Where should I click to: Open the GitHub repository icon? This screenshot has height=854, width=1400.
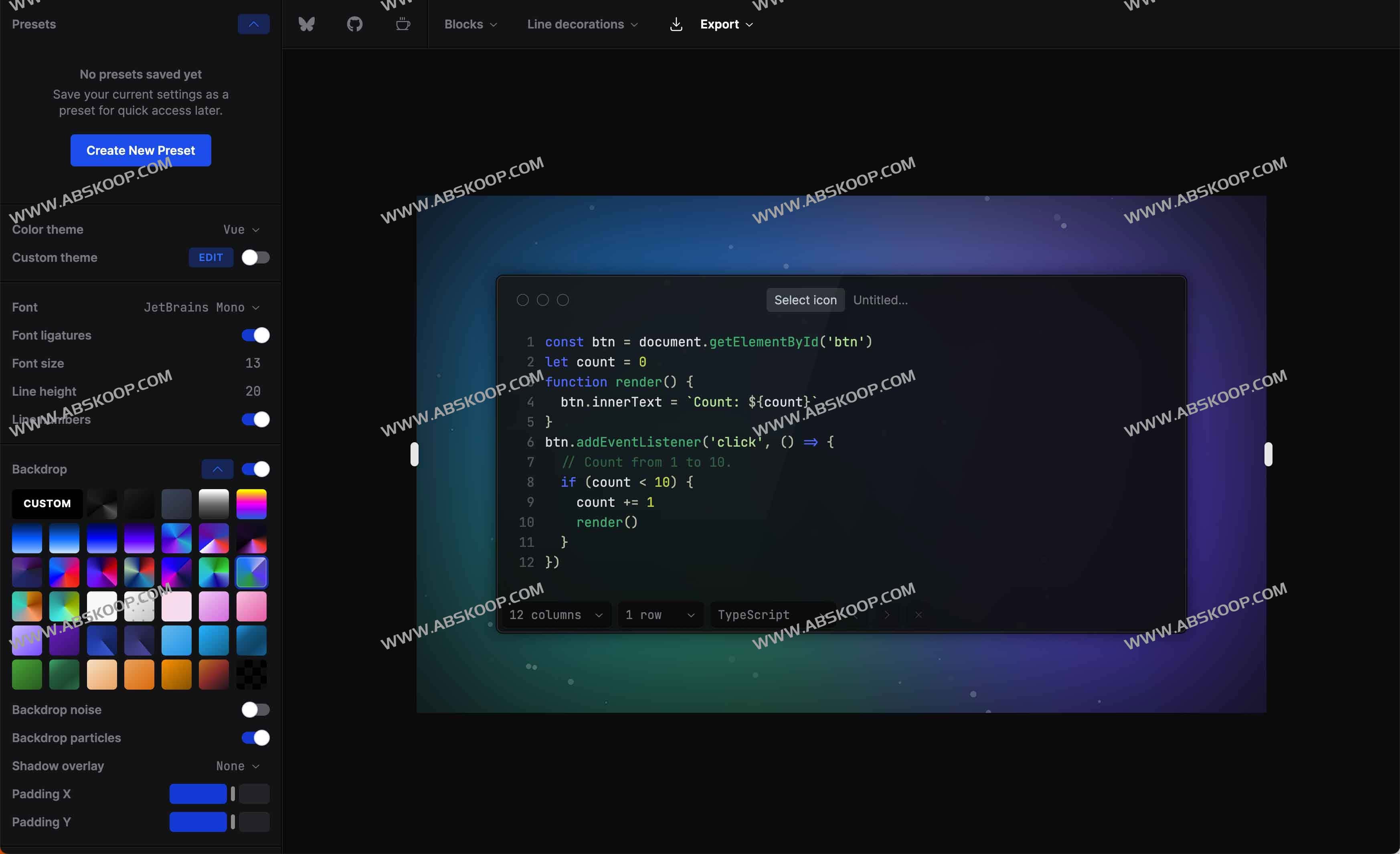tap(354, 24)
